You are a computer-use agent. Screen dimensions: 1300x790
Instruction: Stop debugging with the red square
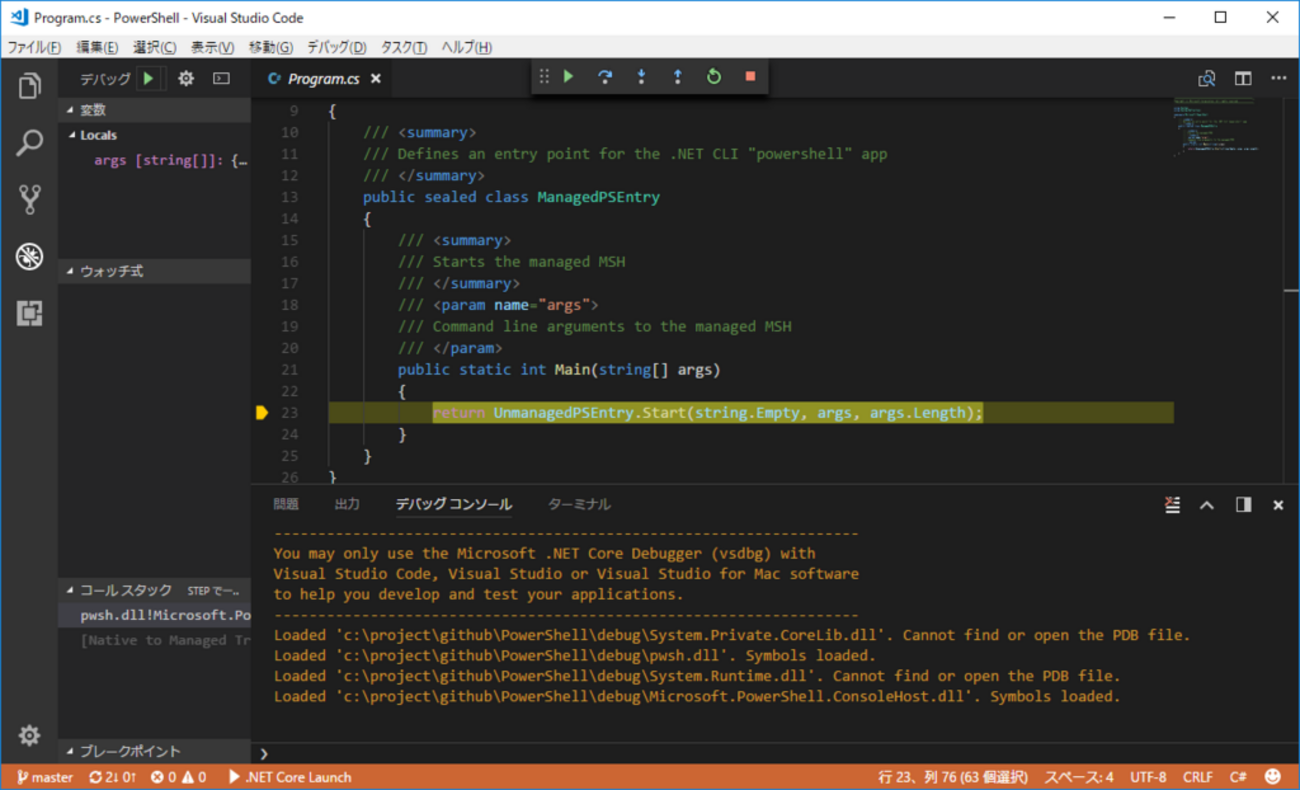tap(750, 77)
